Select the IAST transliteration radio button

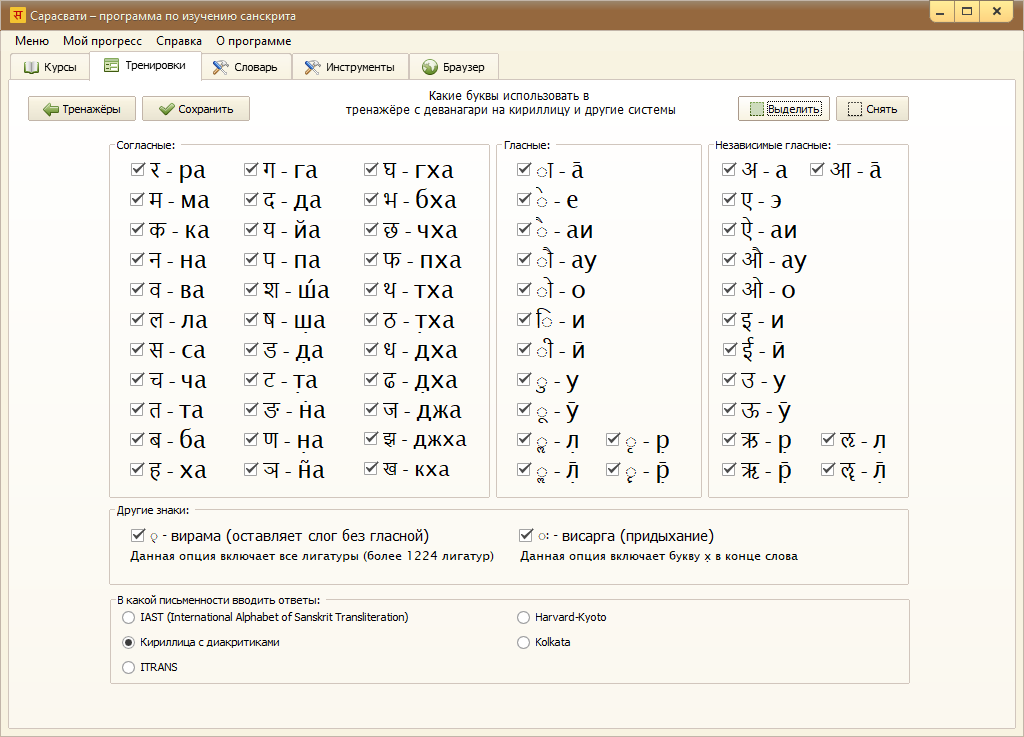click(127, 618)
